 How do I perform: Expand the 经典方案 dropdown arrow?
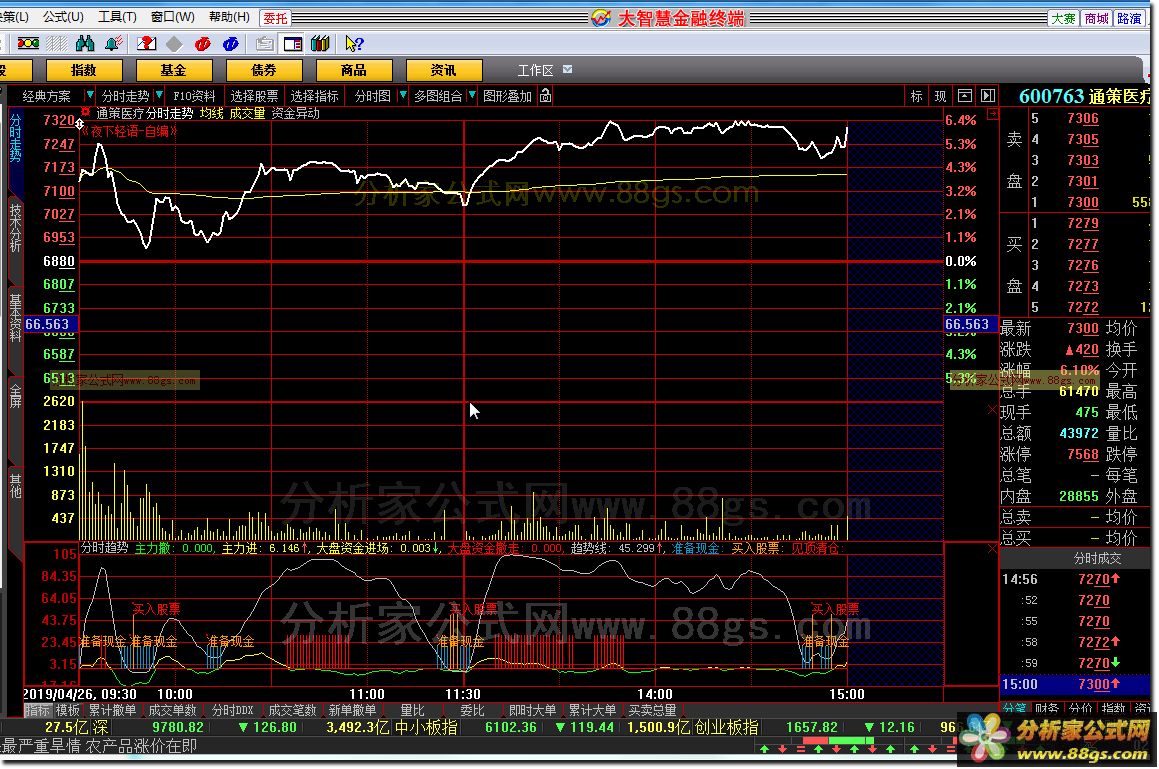89,95
